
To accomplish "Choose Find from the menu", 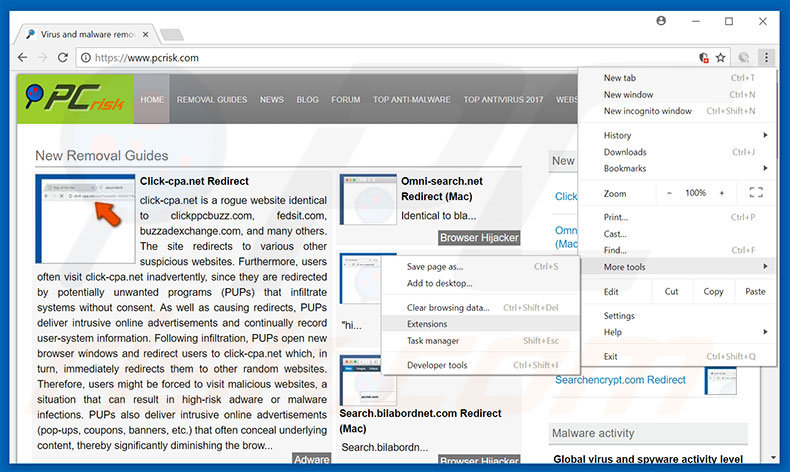I will click(x=677, y=250).
